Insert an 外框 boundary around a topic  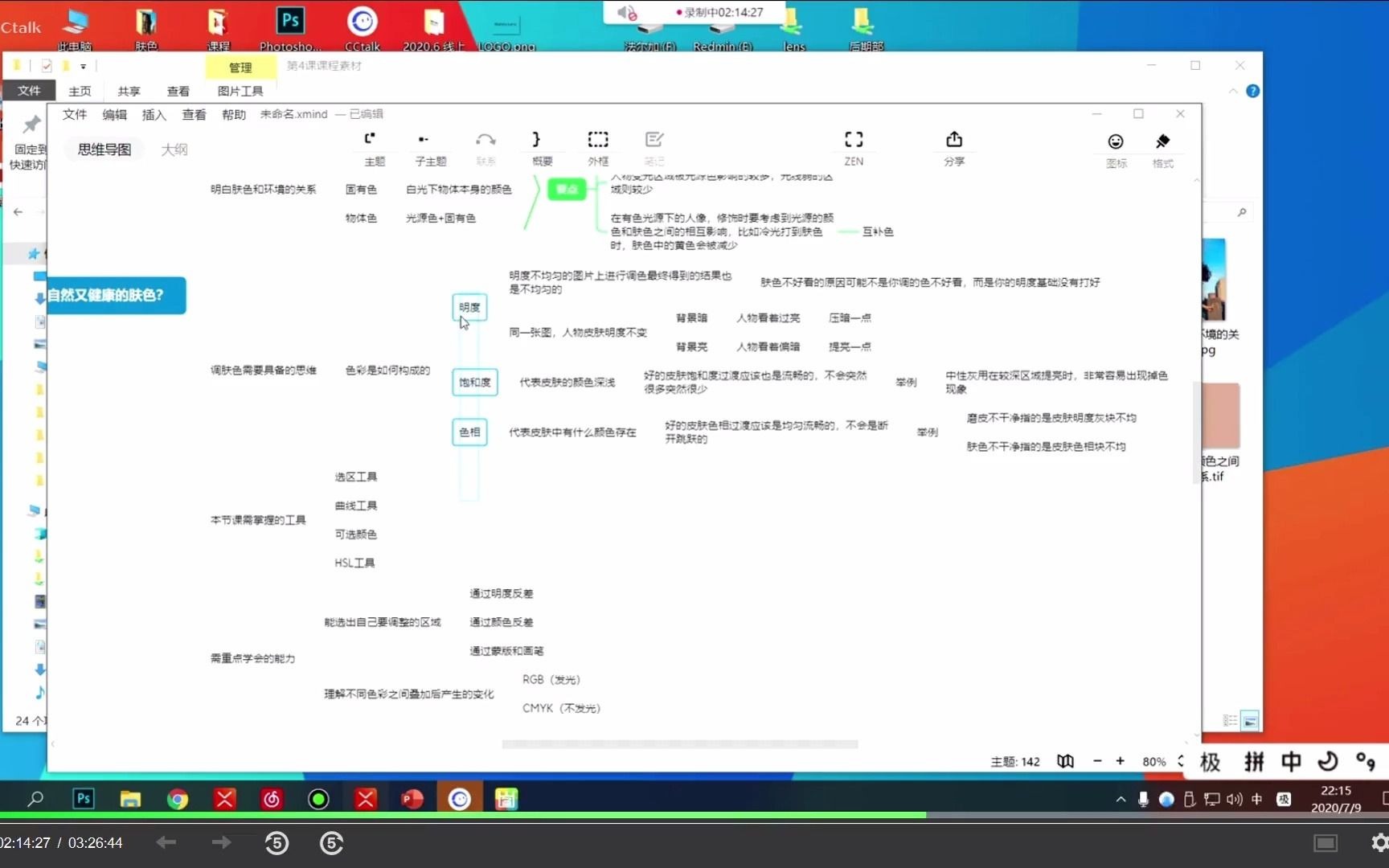pos(598,149)
